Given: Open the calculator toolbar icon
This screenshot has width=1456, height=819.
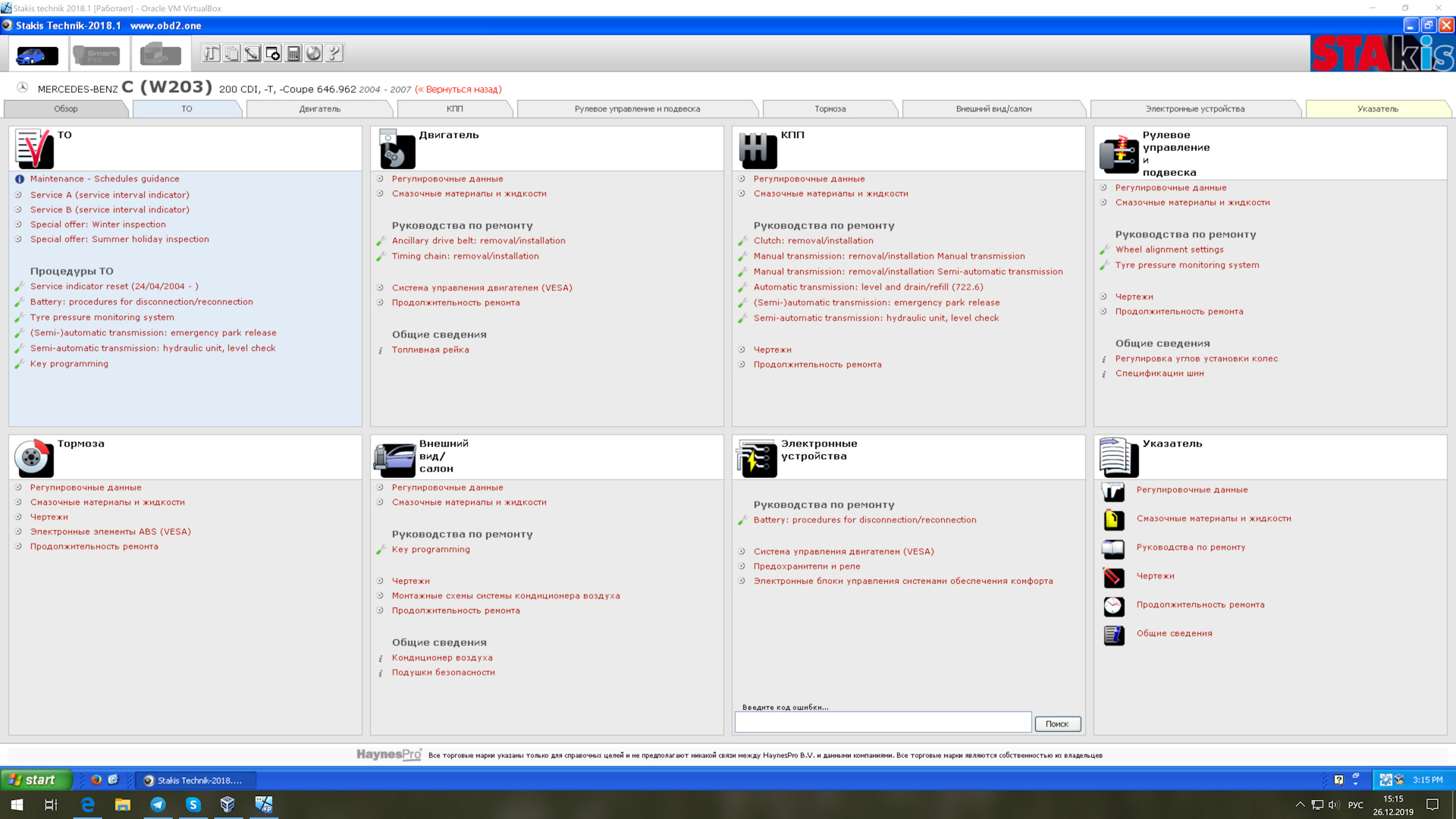Looking at the screenshot, I should click(293, 53).
